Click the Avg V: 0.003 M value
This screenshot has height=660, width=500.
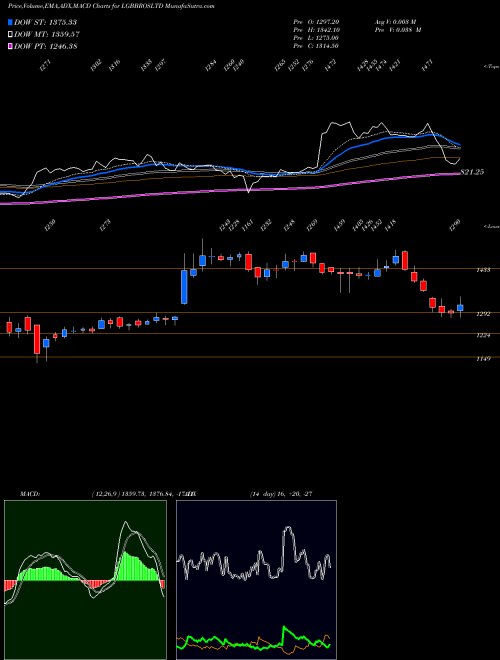[395, 22]
